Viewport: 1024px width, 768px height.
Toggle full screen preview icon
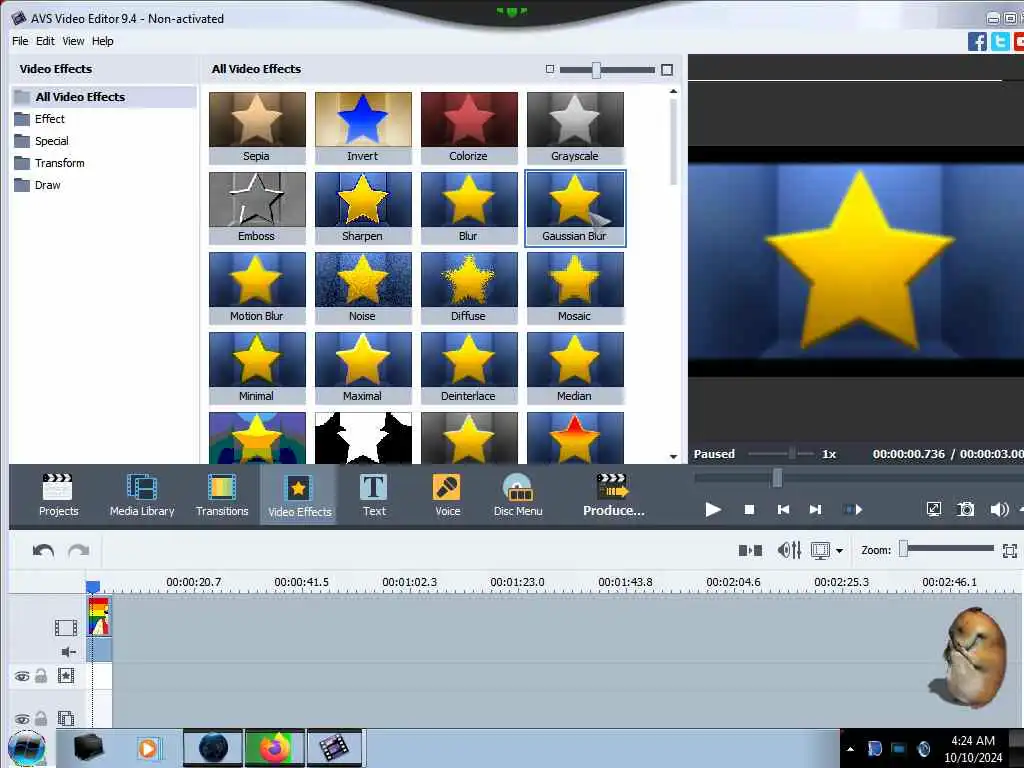pyautogui.click(x=934, y=509)
